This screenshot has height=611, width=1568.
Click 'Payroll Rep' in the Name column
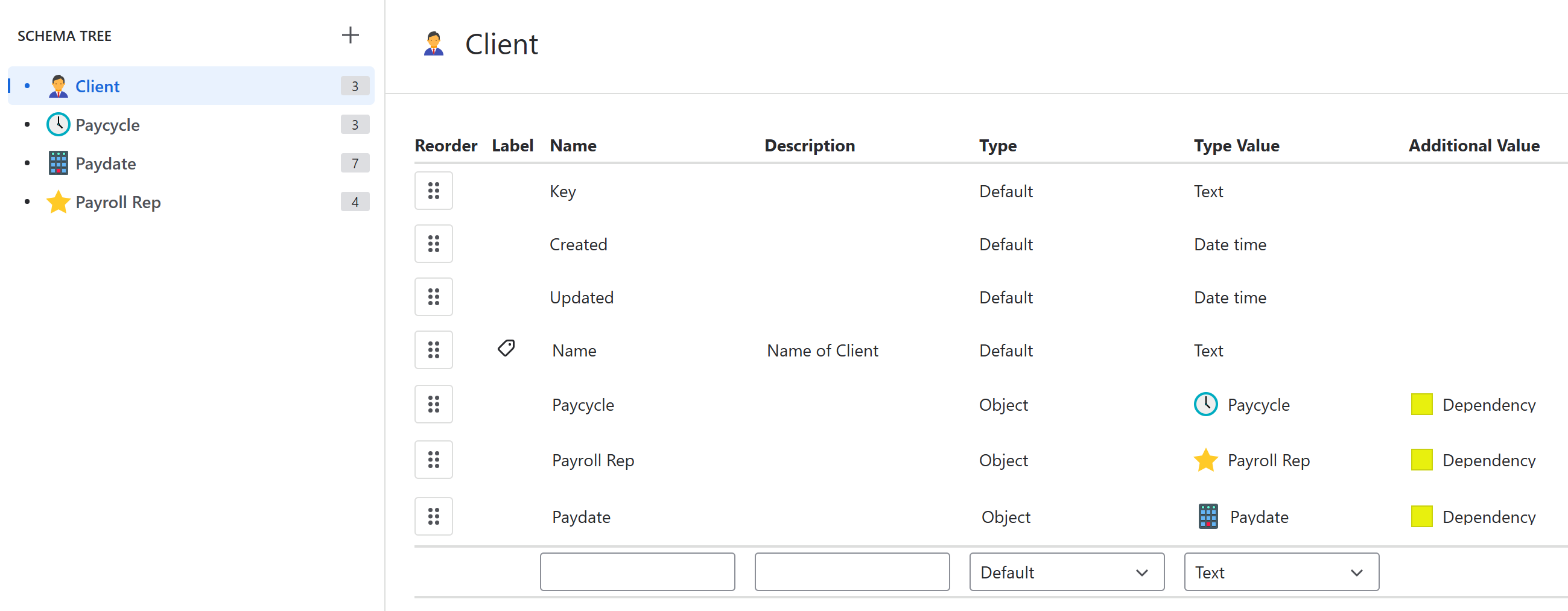(593, 461)
